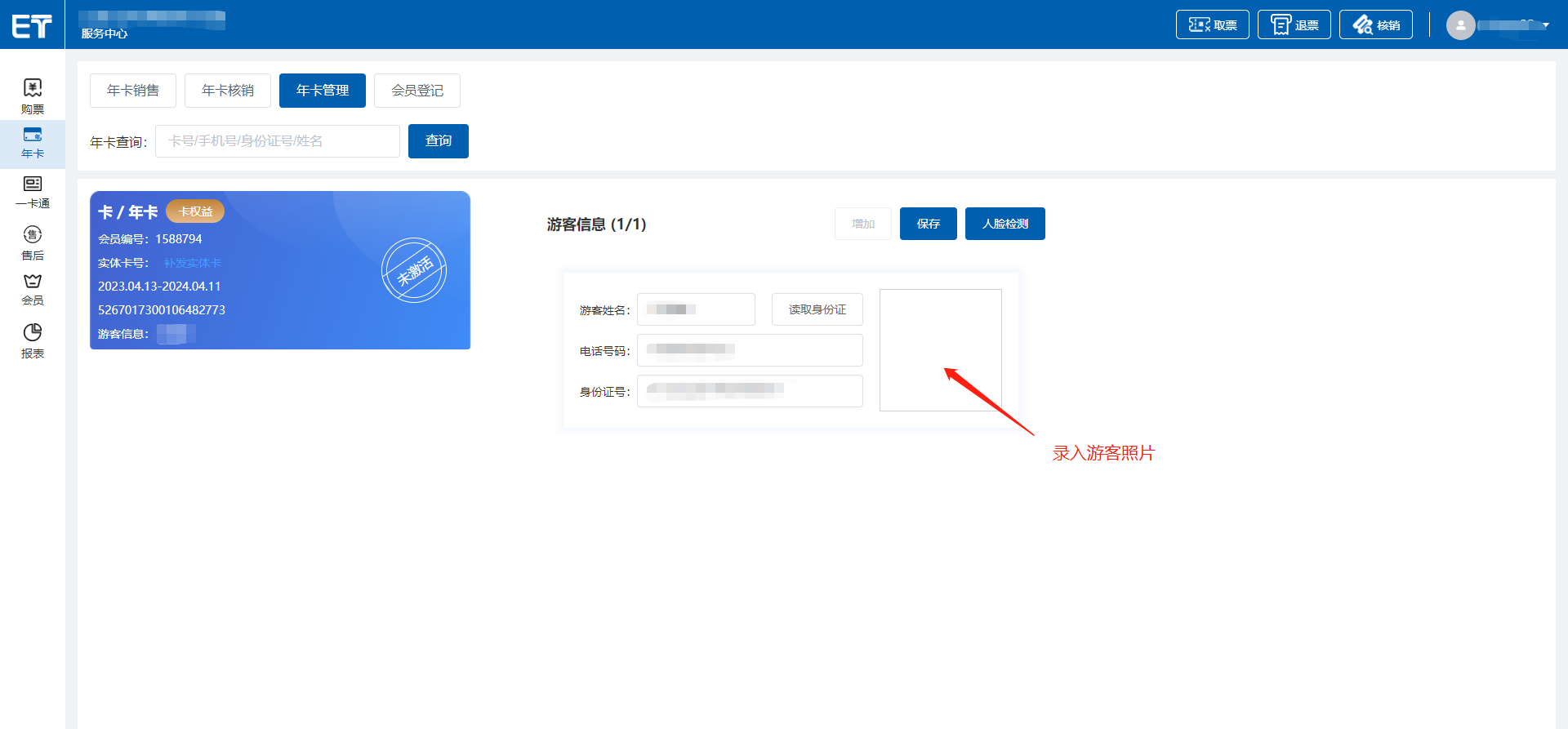This screenshot has width=1568, height=729.
Task: Open the 报表 reports sidebar icon
Action: click(33, 340)
